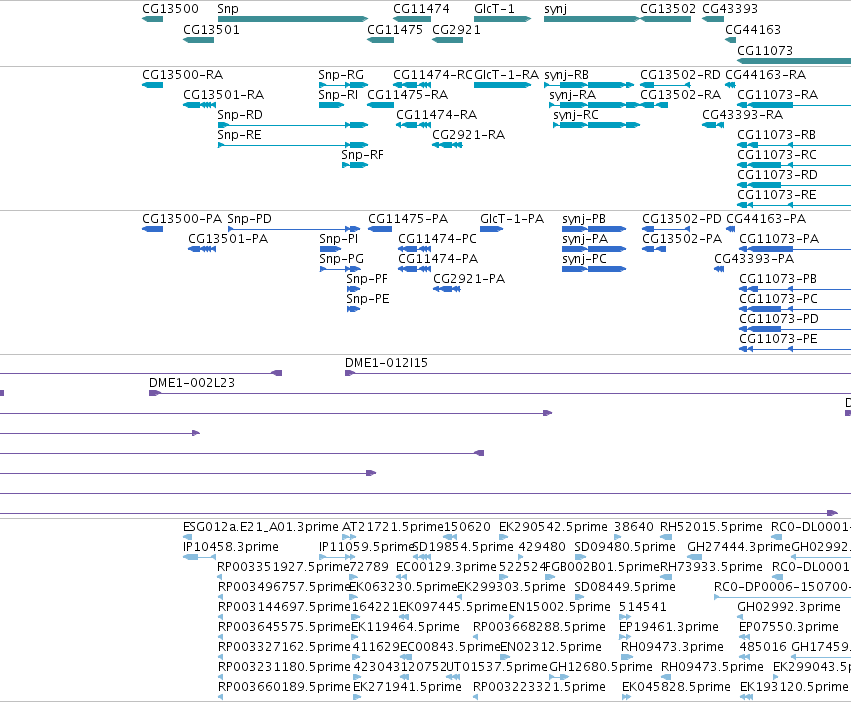Screen dimensions: 851x702
Task: Open the CG43393-PA protein label
Action: pyautogui.click(x=754, y=260)
